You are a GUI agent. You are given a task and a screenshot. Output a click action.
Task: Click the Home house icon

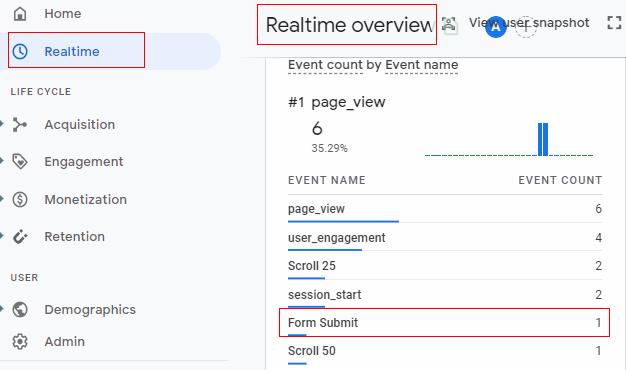[20, 14]
